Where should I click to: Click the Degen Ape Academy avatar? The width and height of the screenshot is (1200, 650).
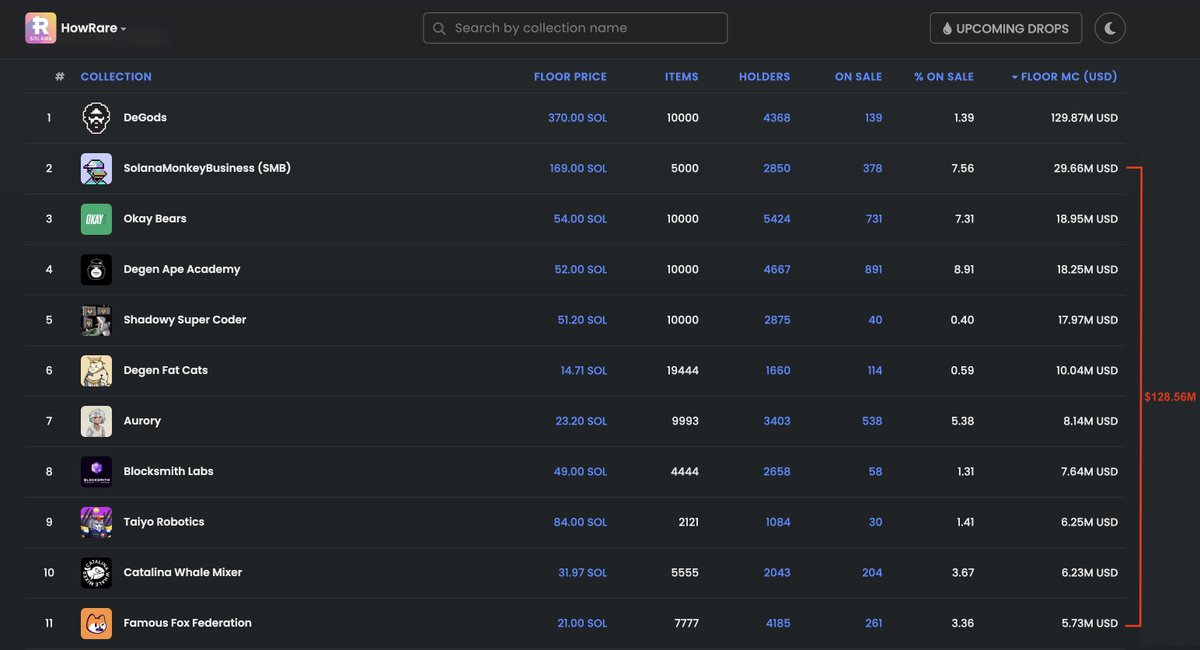tap(96, 269)
